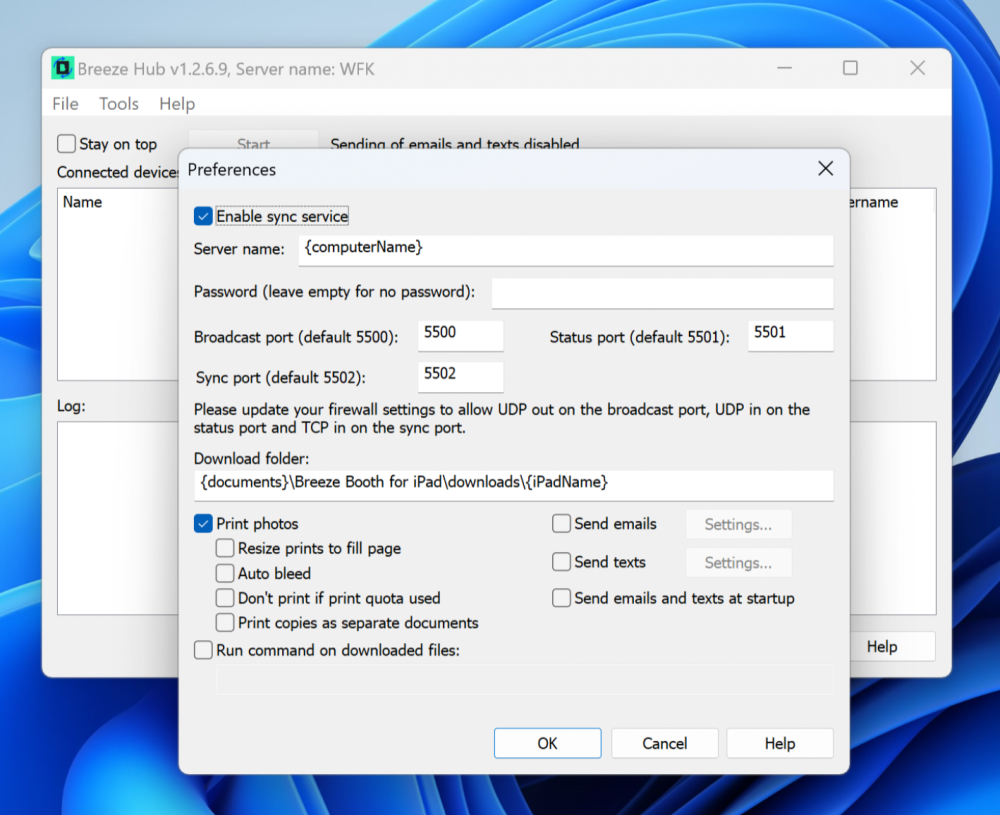Viewport: 1000px width, 815px height.
Task: Click the Password input field
Action: pos(662,293)
